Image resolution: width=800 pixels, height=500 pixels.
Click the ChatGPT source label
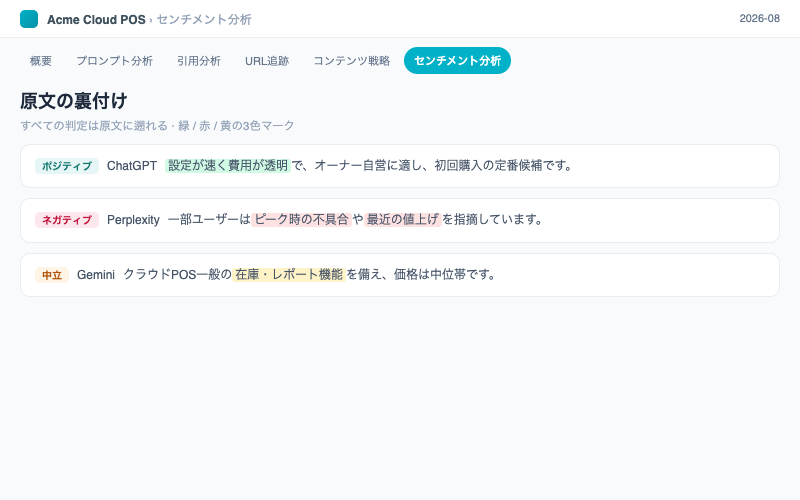coord(132,166)
